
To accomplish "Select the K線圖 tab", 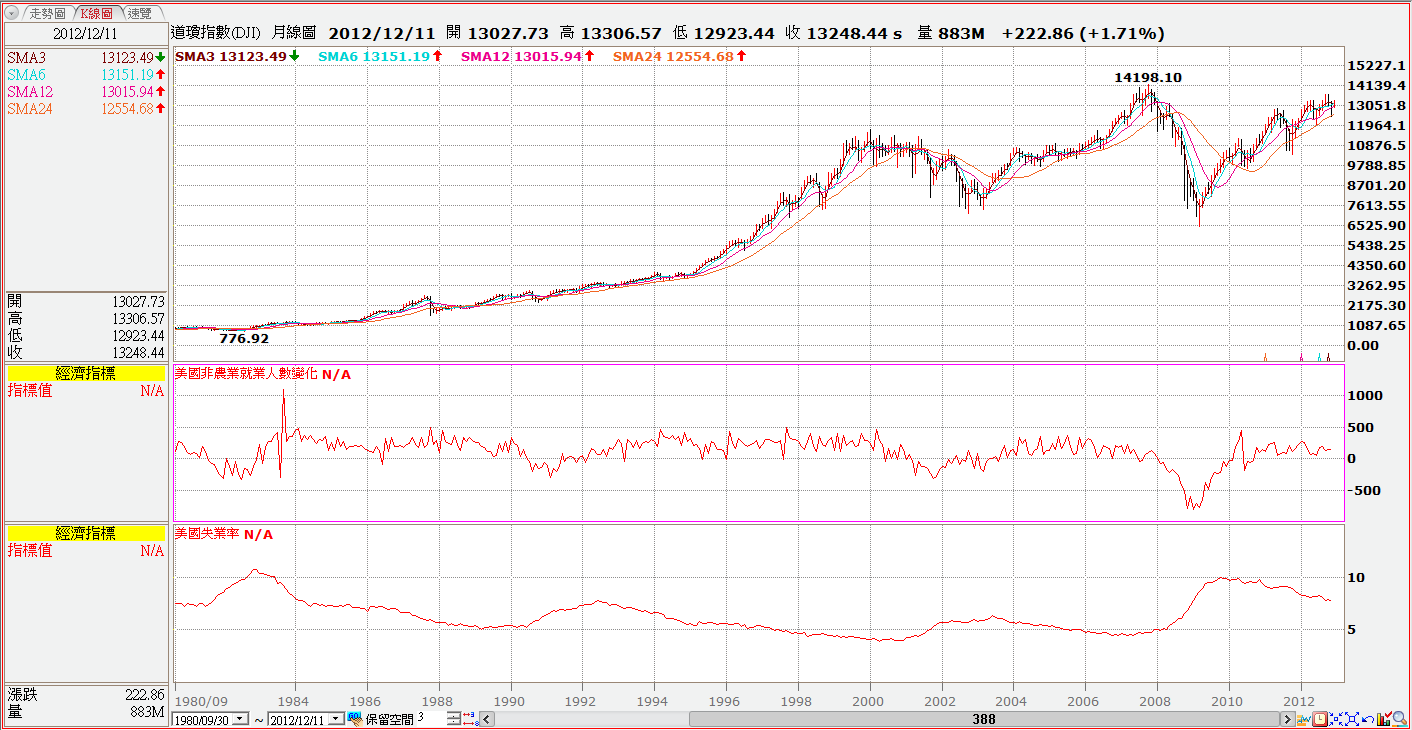I will click(97, 14).
